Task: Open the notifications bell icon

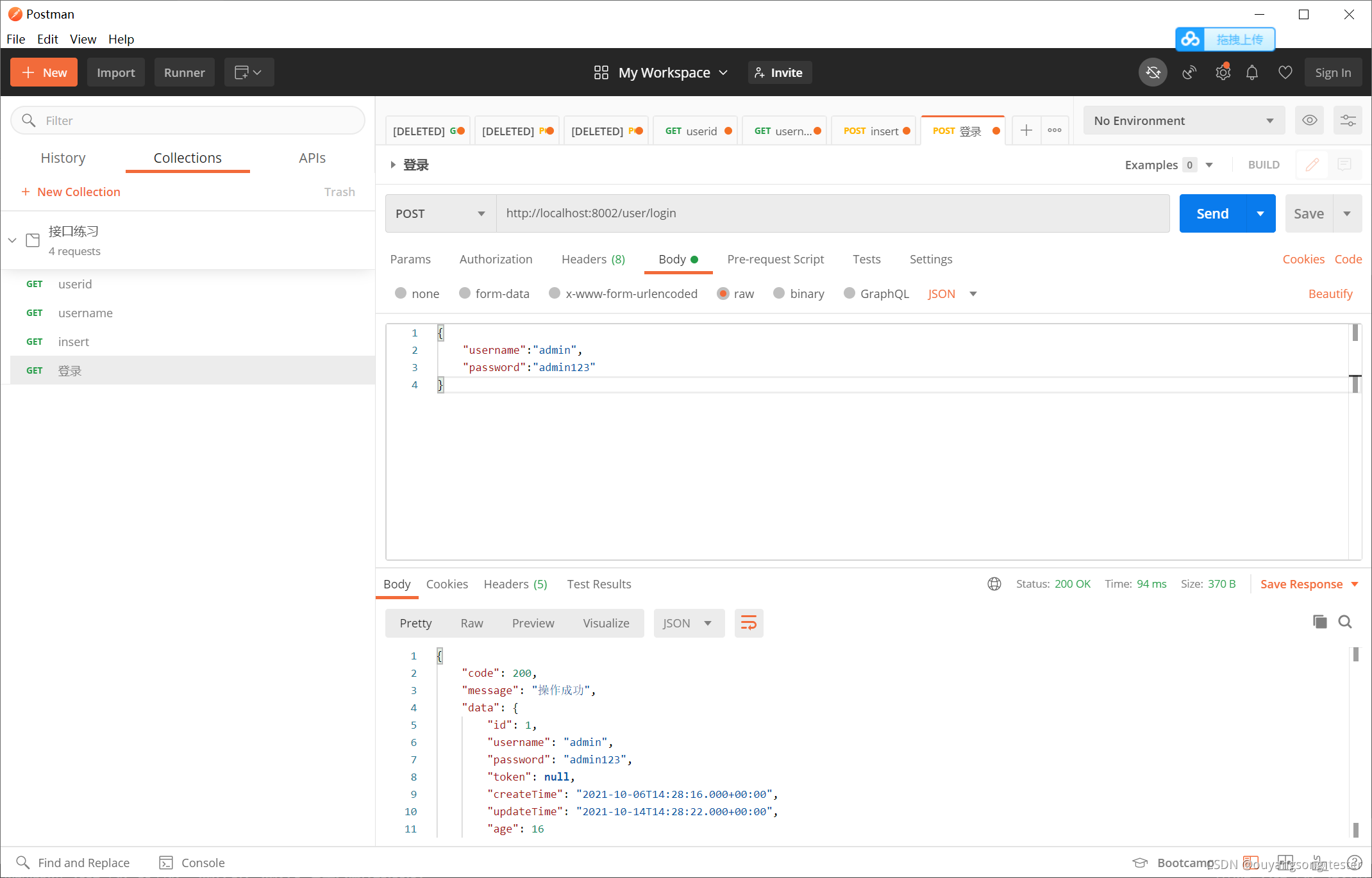Action: pos(1251,72)
